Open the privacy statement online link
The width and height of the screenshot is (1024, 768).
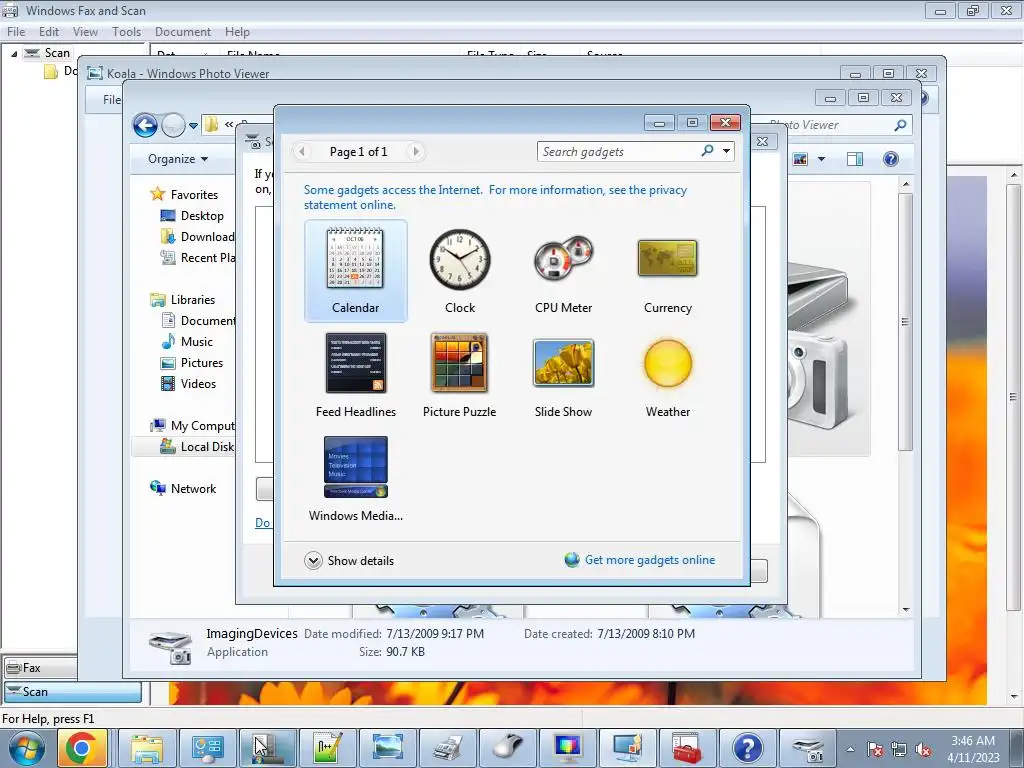tap(495, 197)
